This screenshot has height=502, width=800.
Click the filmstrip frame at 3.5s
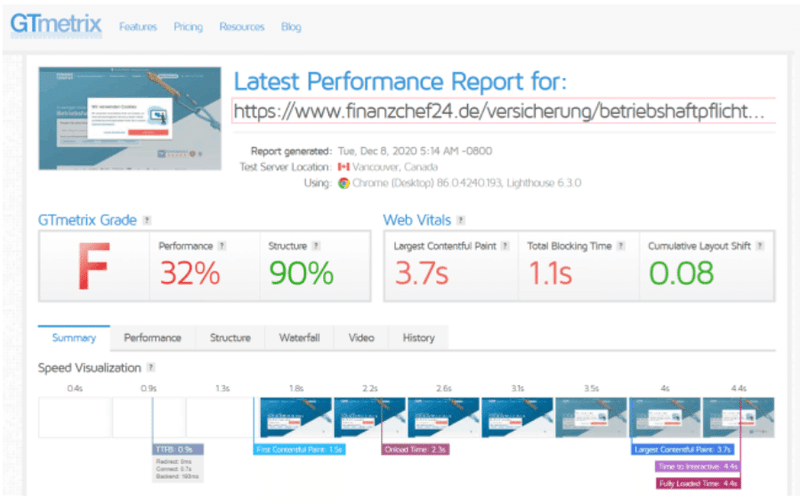[x=591, y=417]
